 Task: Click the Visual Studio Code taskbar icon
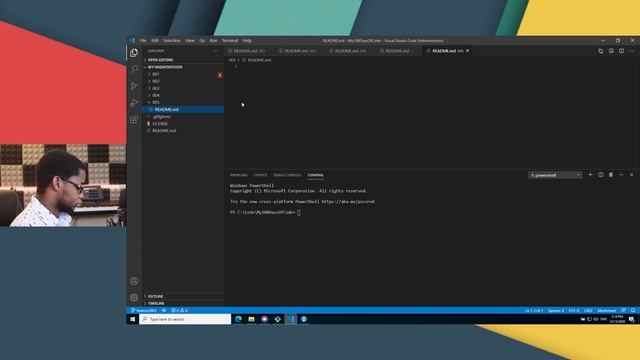291,319
